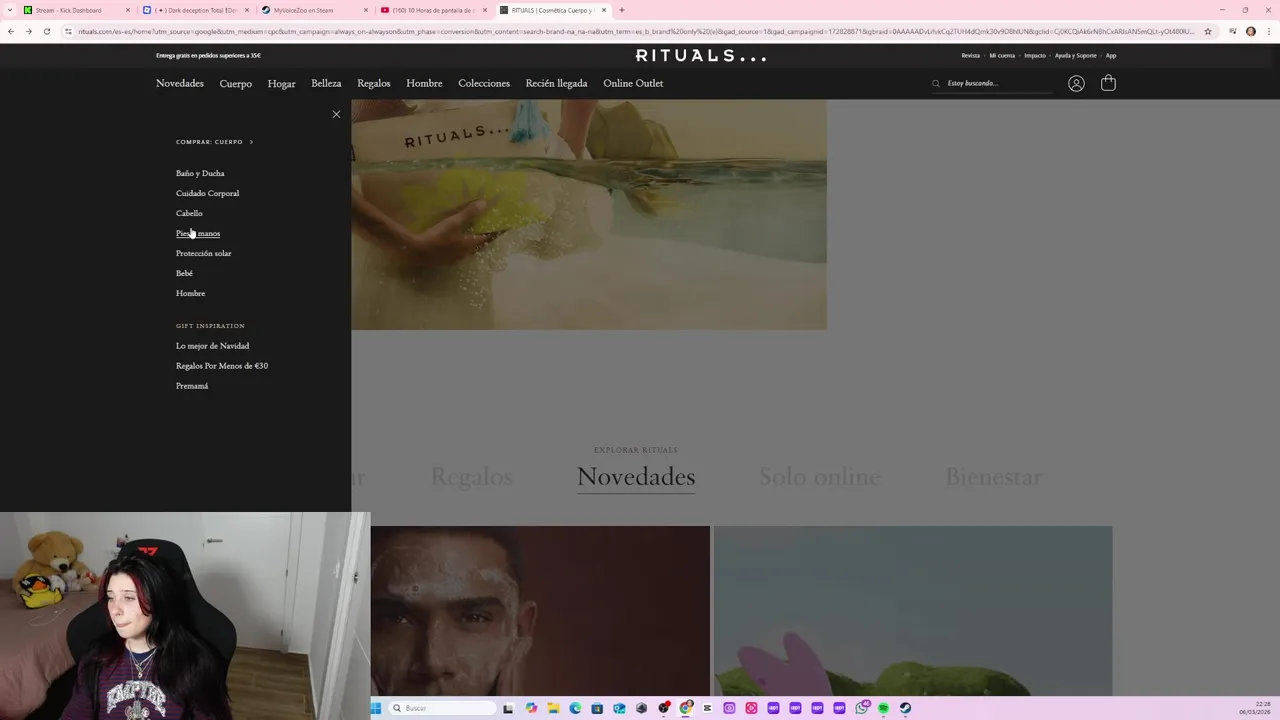The image size is (1280, 720).
Task: Open the Outlook taskbar icon
Action: [619, 708]
